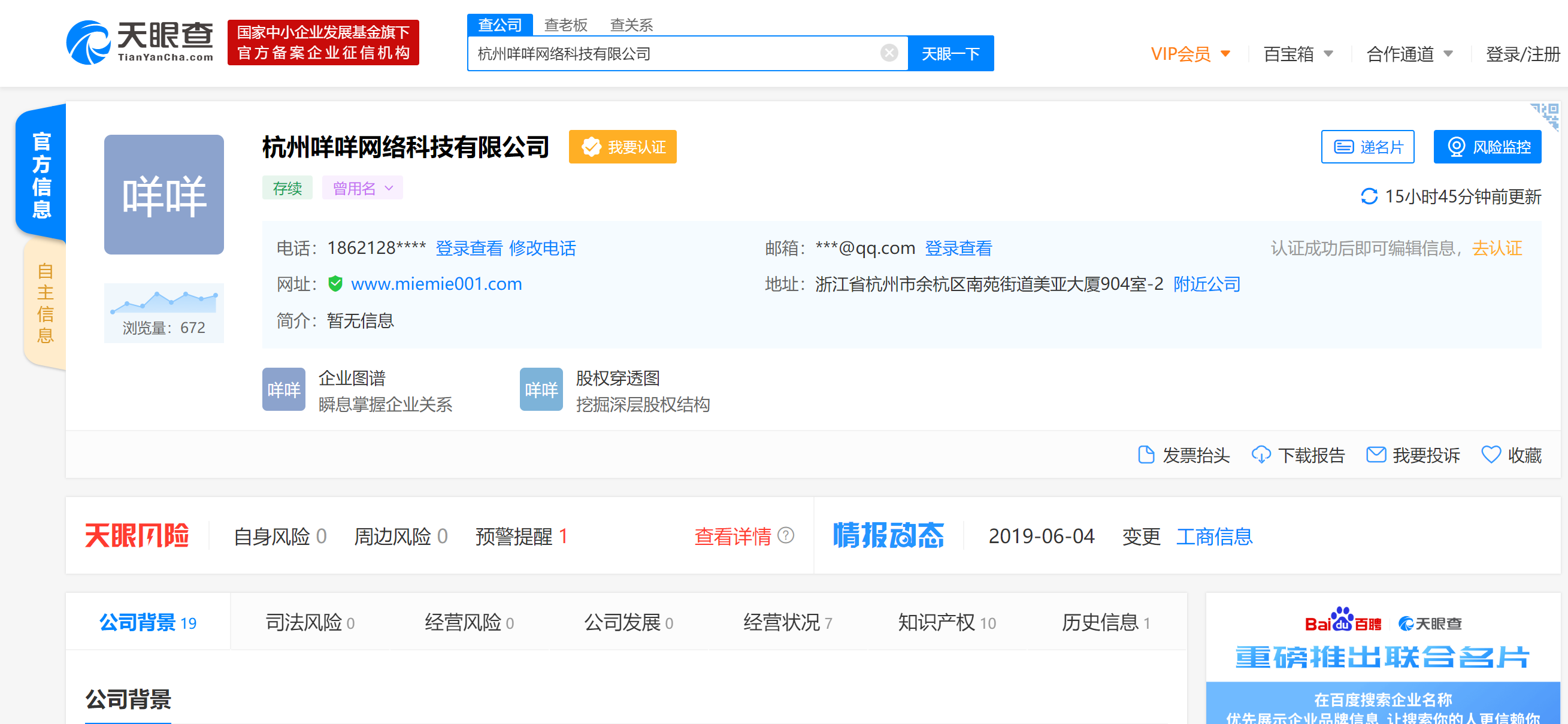
Task: Open the 股权穿透图 icon tile
Action: pyautogui.click(x=541, y=389)
